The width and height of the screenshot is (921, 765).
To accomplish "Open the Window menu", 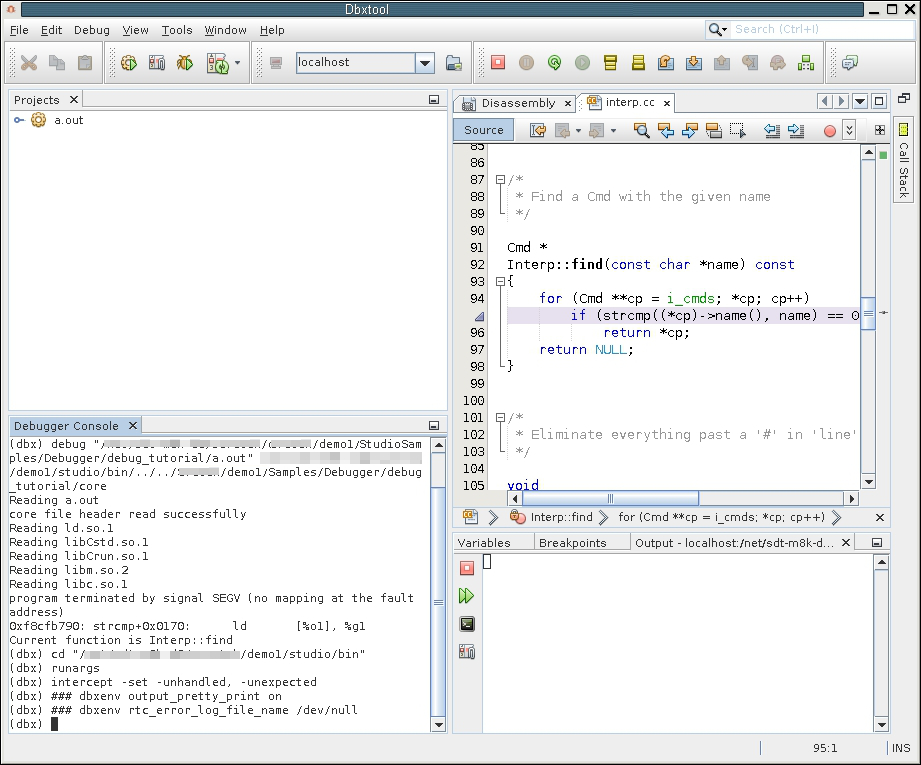I will point(226,30).
